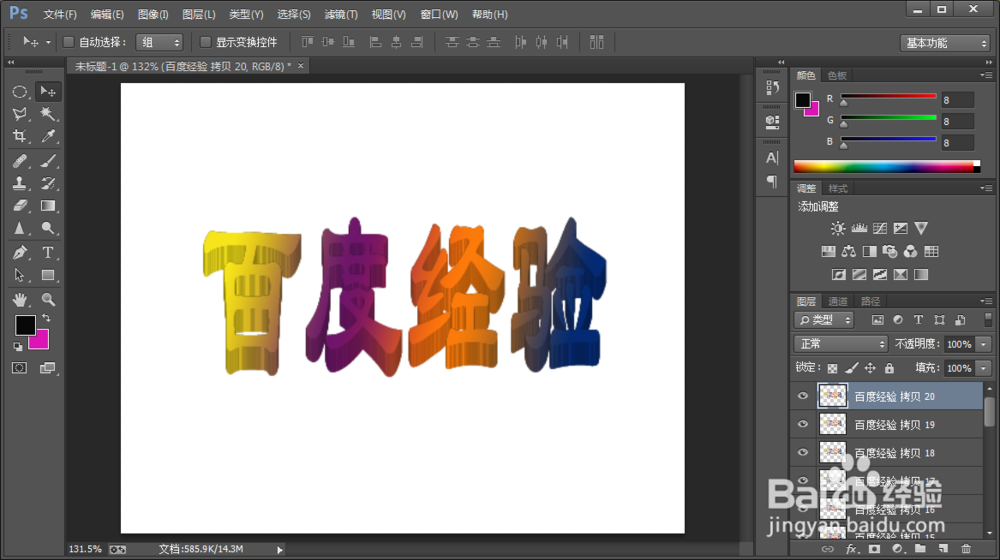Select the Eraser tool
1000x560 pixels.
pos(20,205)
